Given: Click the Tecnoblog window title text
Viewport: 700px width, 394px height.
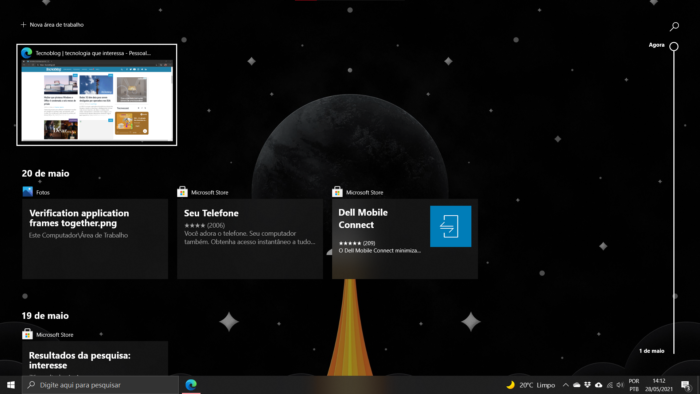Looking at the screenshot, I should click(x=93, y=53).
